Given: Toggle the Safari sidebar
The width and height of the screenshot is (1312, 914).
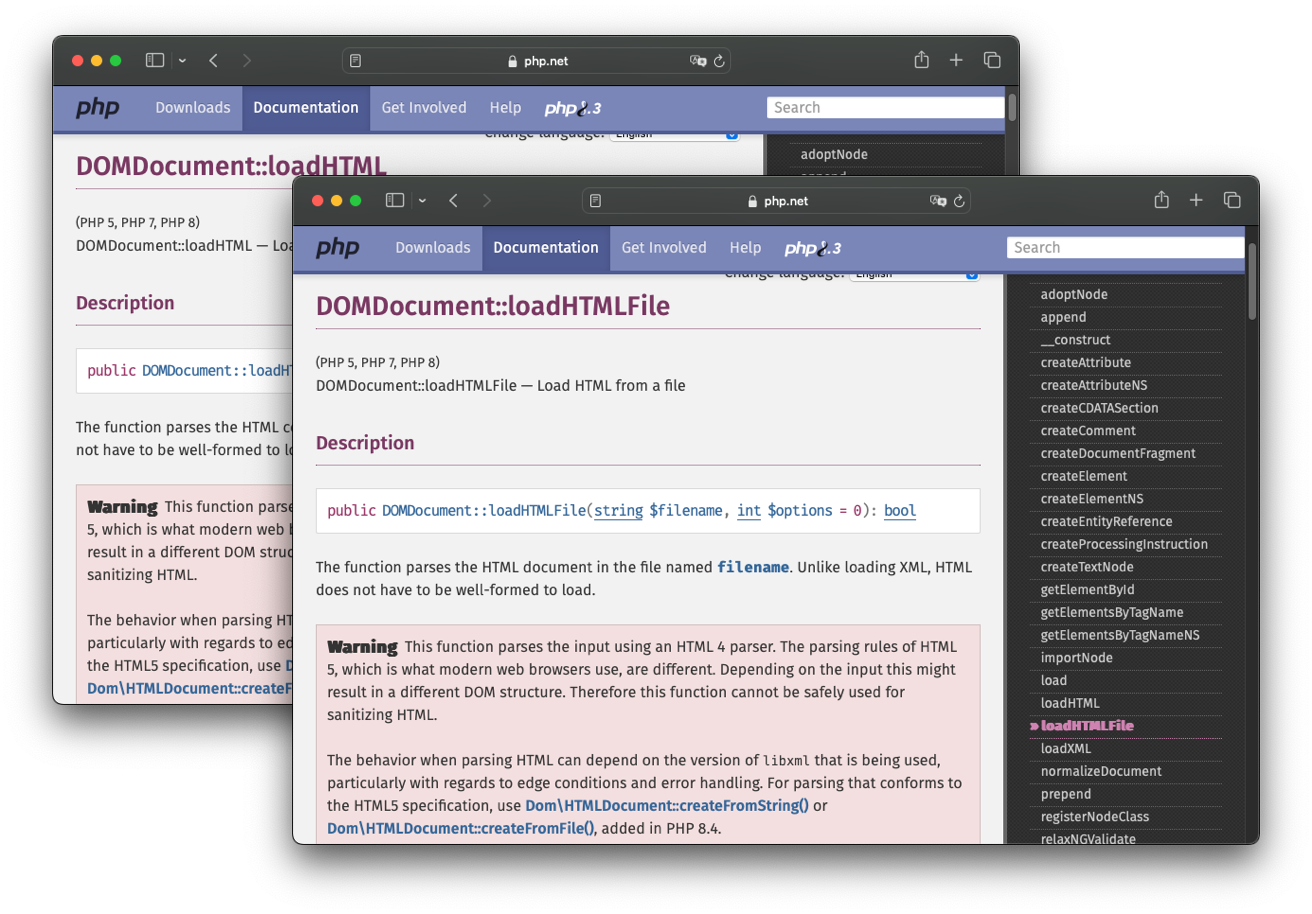Looking at the screenshot, I should coord(395,200).
